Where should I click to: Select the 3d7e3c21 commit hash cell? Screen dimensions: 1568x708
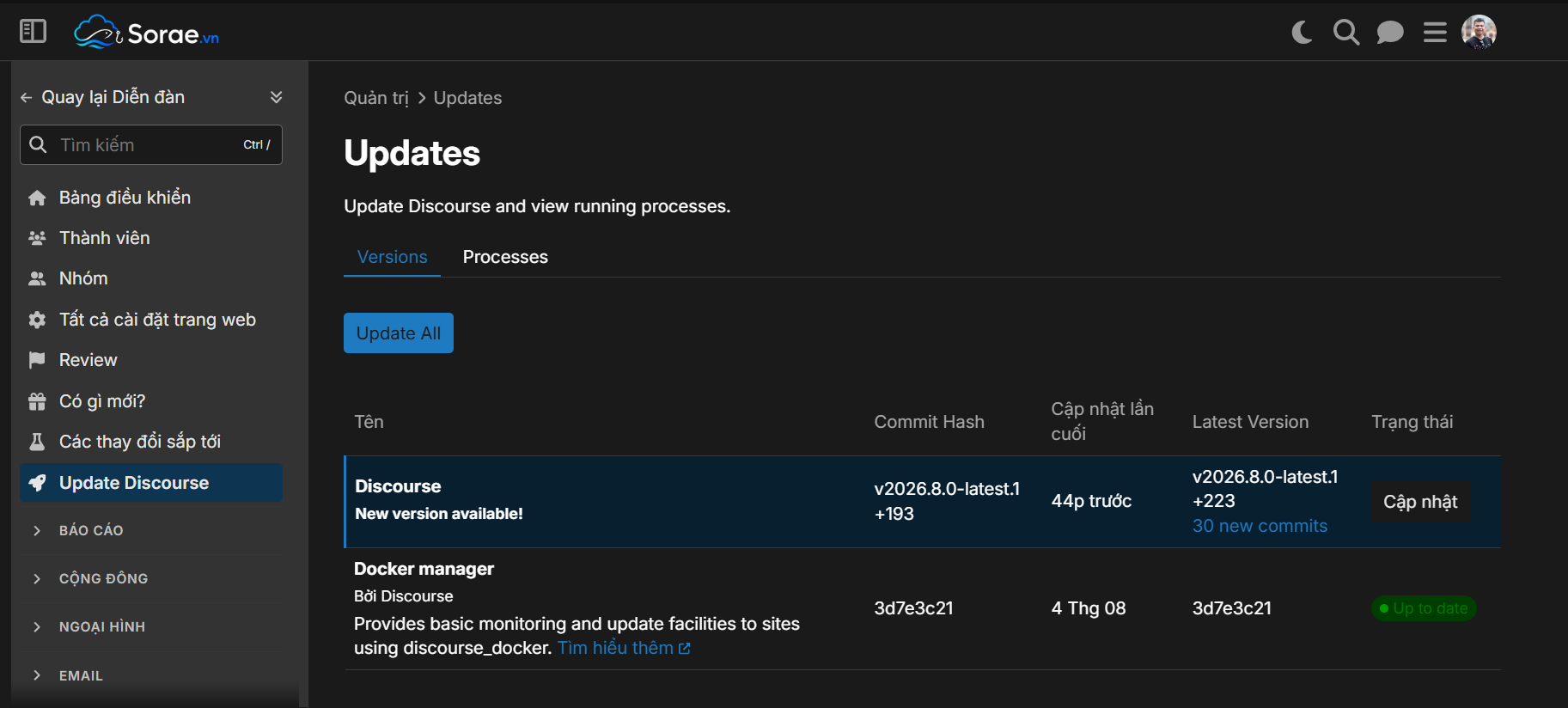point(913,608)
